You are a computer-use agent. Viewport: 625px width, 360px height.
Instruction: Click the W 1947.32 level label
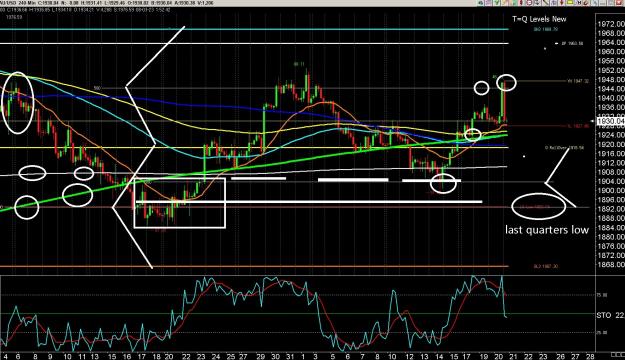[578, 81]
